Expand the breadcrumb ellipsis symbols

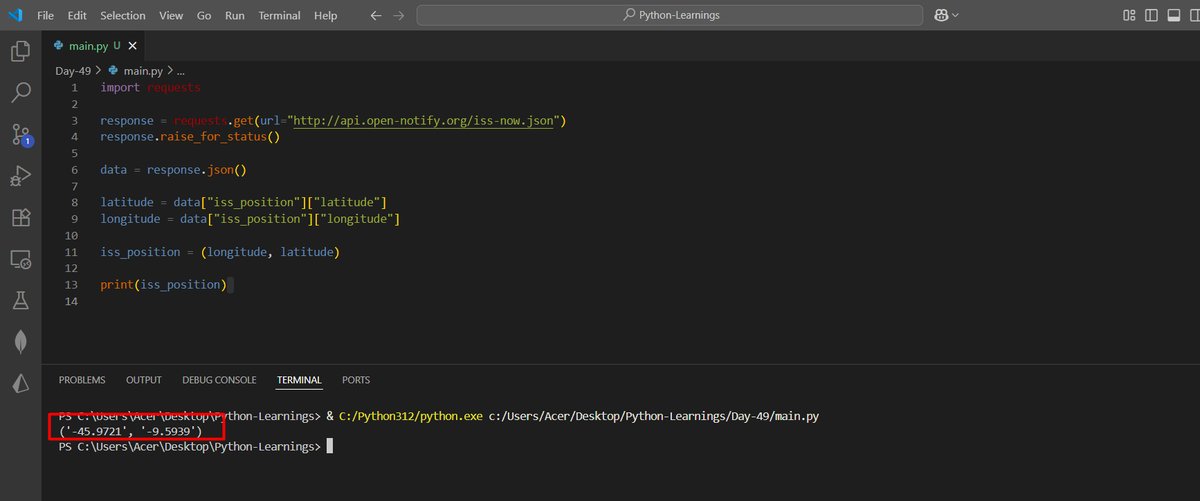(181, 71)
